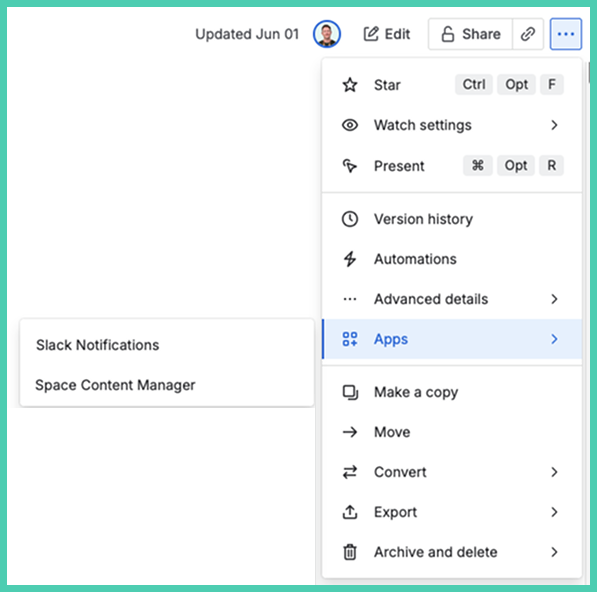Click the user avatar thumbnail
597x592 pixels.
pos(327,34)
